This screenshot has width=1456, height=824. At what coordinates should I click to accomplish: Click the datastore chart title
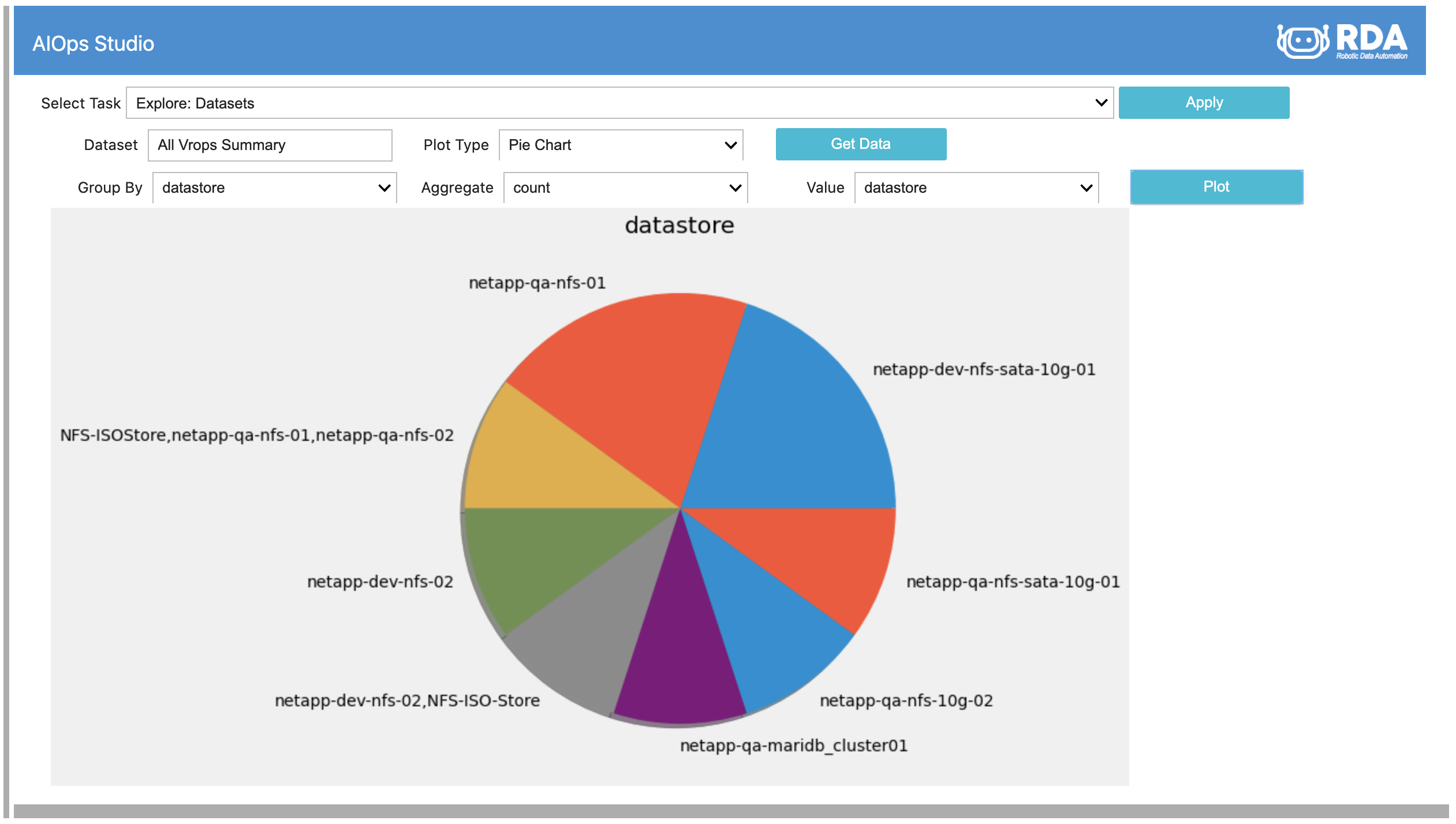pyautogui.click(x=679, y=225)
